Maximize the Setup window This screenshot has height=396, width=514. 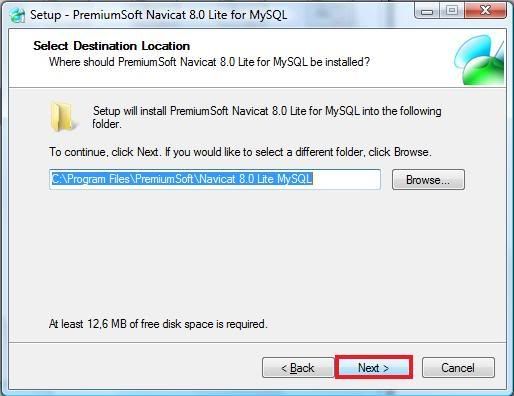[x=452, y=11]
